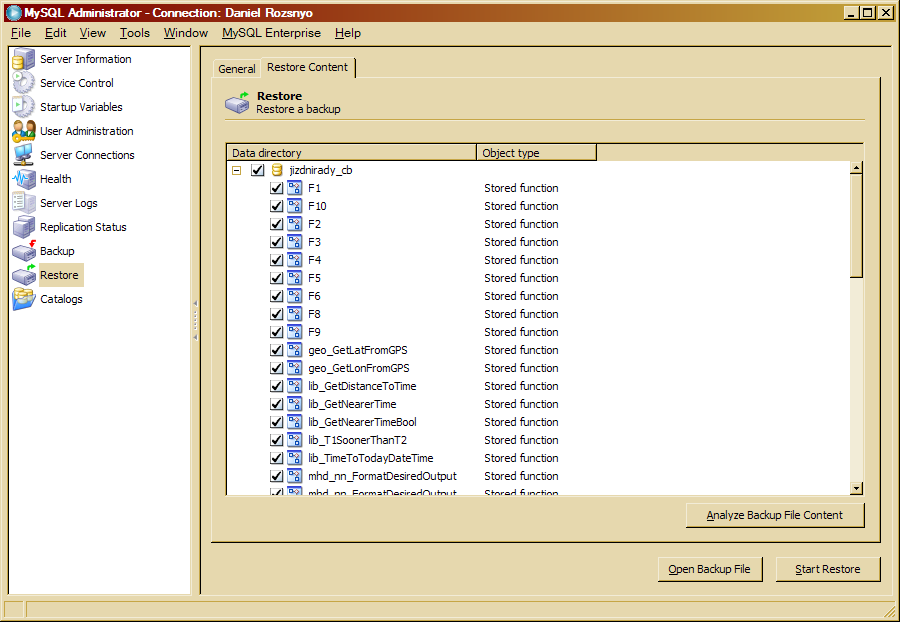Click the sidebar splitter collapse handle
900x622 pixels.
(195, 320)
